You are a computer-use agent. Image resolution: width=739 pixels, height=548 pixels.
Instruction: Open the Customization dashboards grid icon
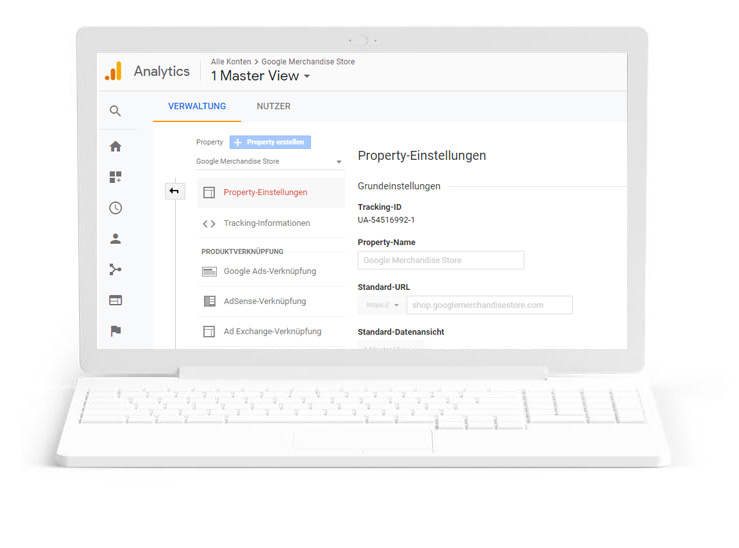click(115, 177)
